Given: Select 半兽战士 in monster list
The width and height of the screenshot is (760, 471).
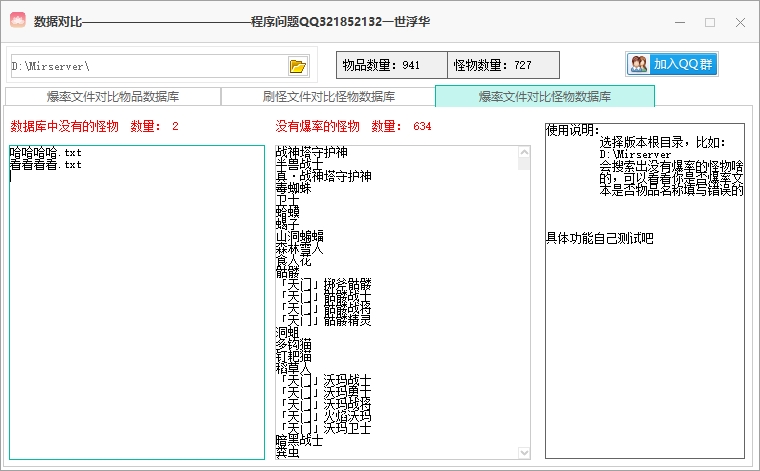Looking at the screenshot, I should [x=300, y=164].
